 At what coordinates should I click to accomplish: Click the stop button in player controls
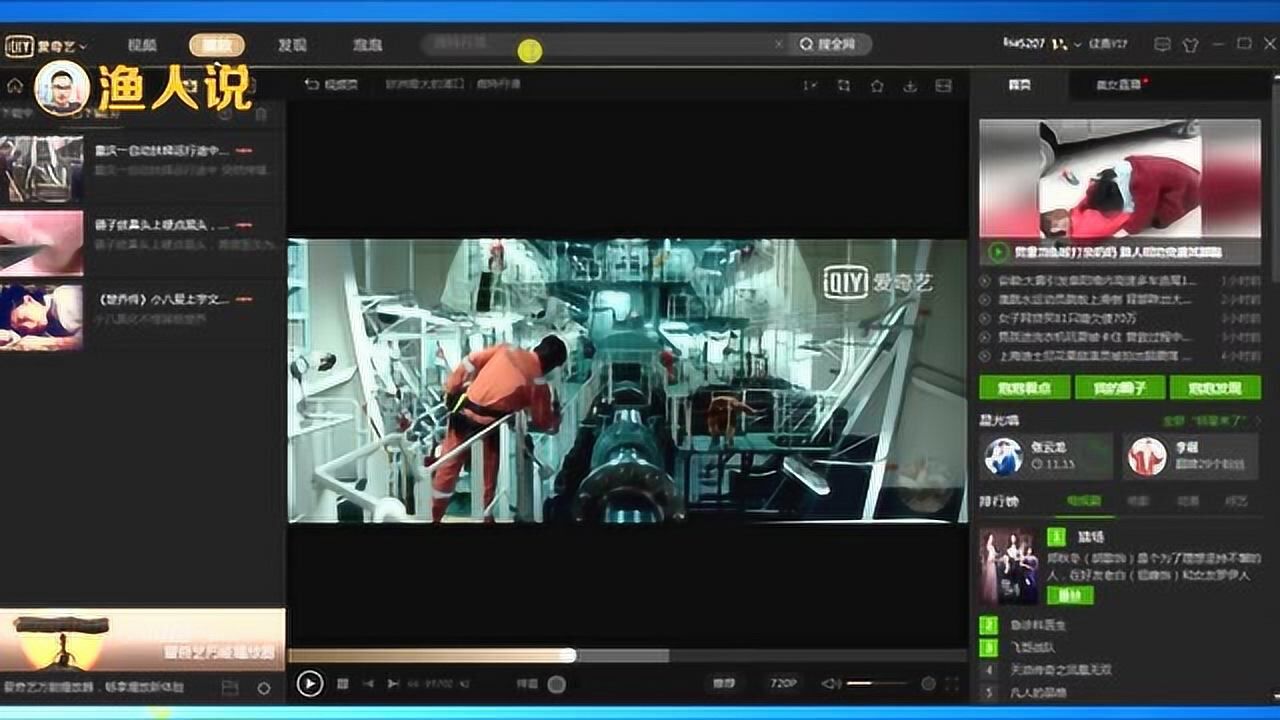coord(343,684)
